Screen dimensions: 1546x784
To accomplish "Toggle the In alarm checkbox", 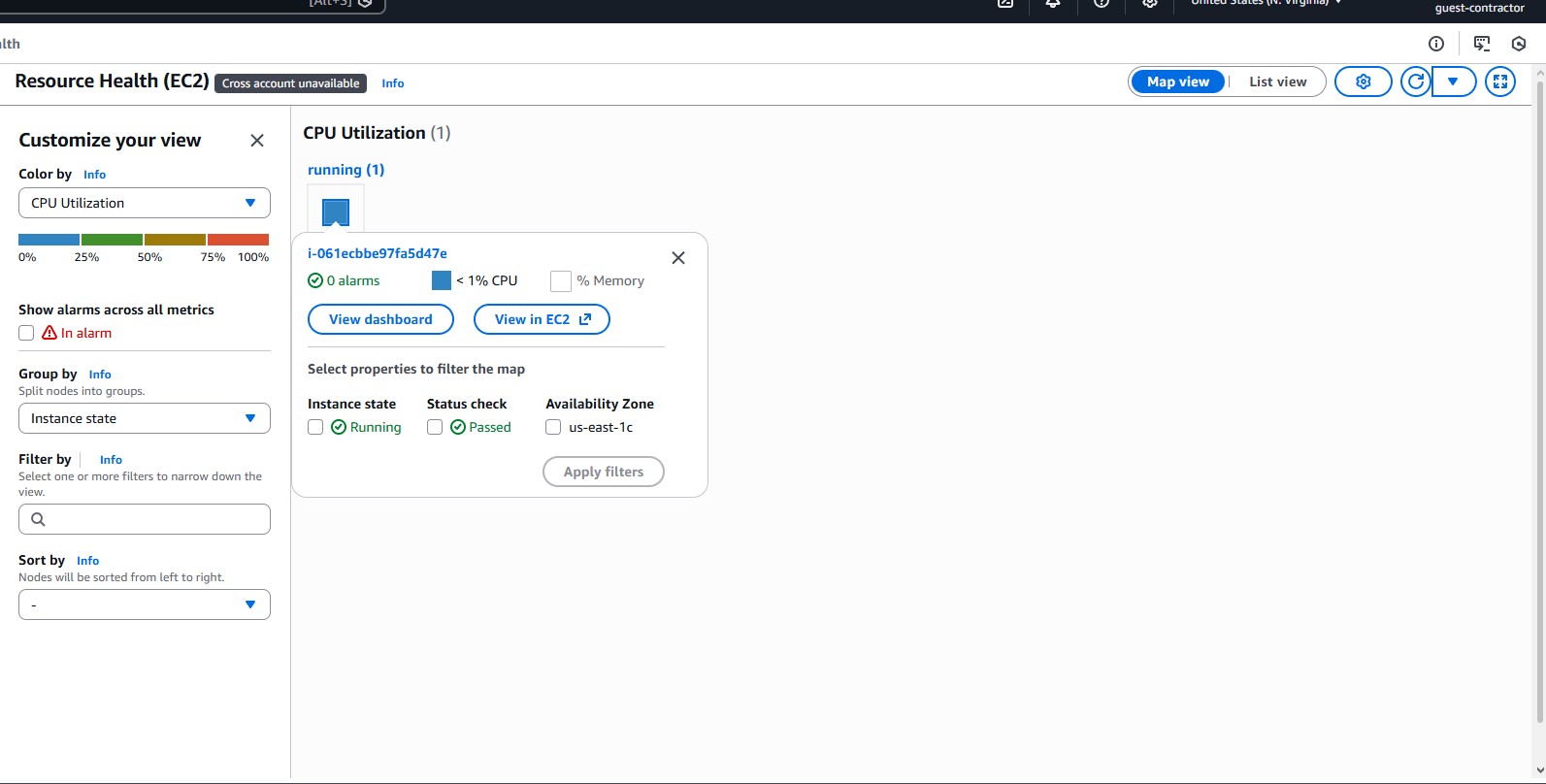I will [x=26, y=333].
